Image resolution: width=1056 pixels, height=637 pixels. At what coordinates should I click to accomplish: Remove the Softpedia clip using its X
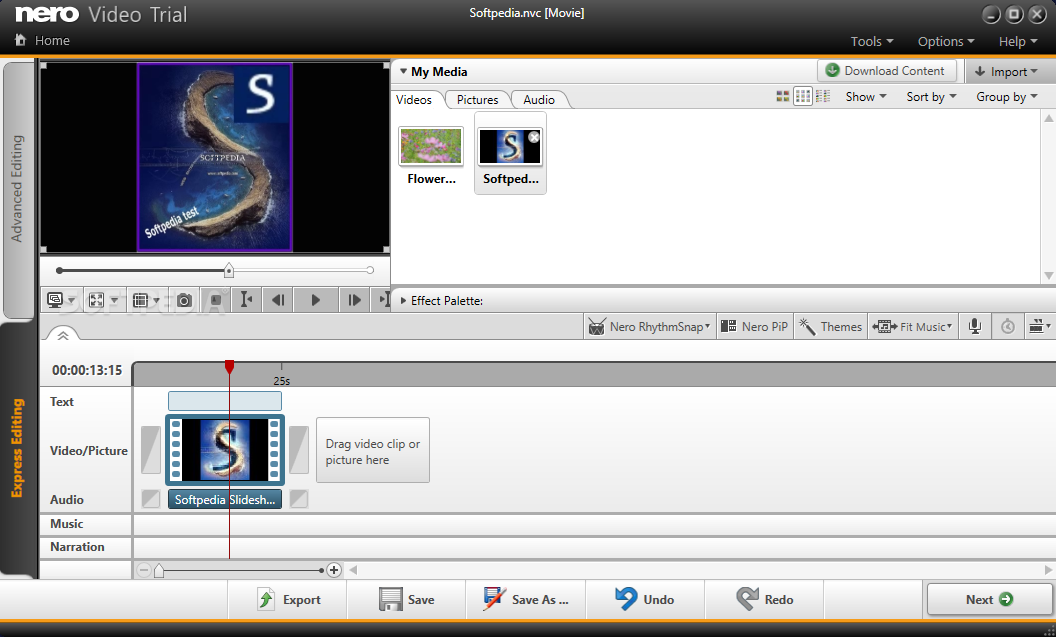coord(533,137)
